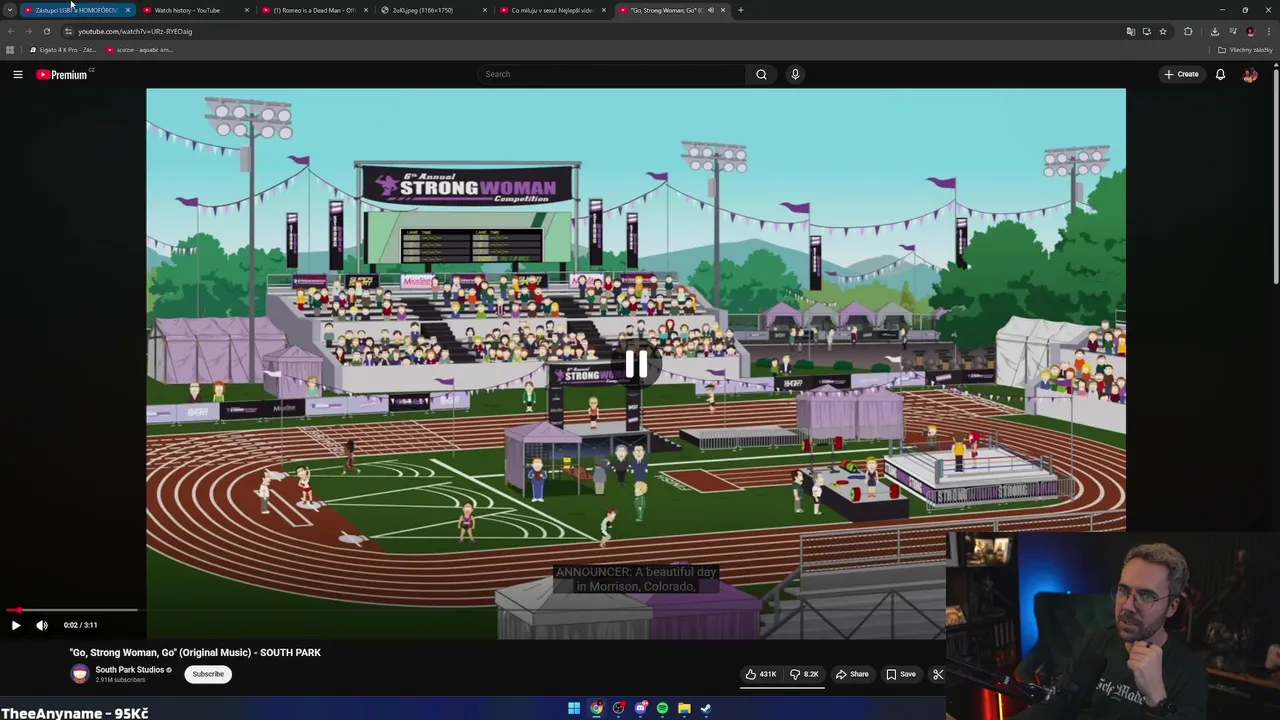Open the browser extensions puzzle icon

[1188, 31]
